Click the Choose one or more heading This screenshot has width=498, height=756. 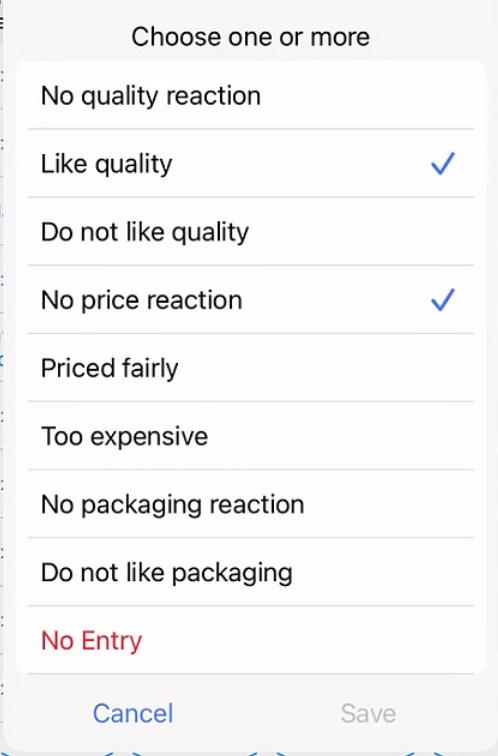coord(251,37)
